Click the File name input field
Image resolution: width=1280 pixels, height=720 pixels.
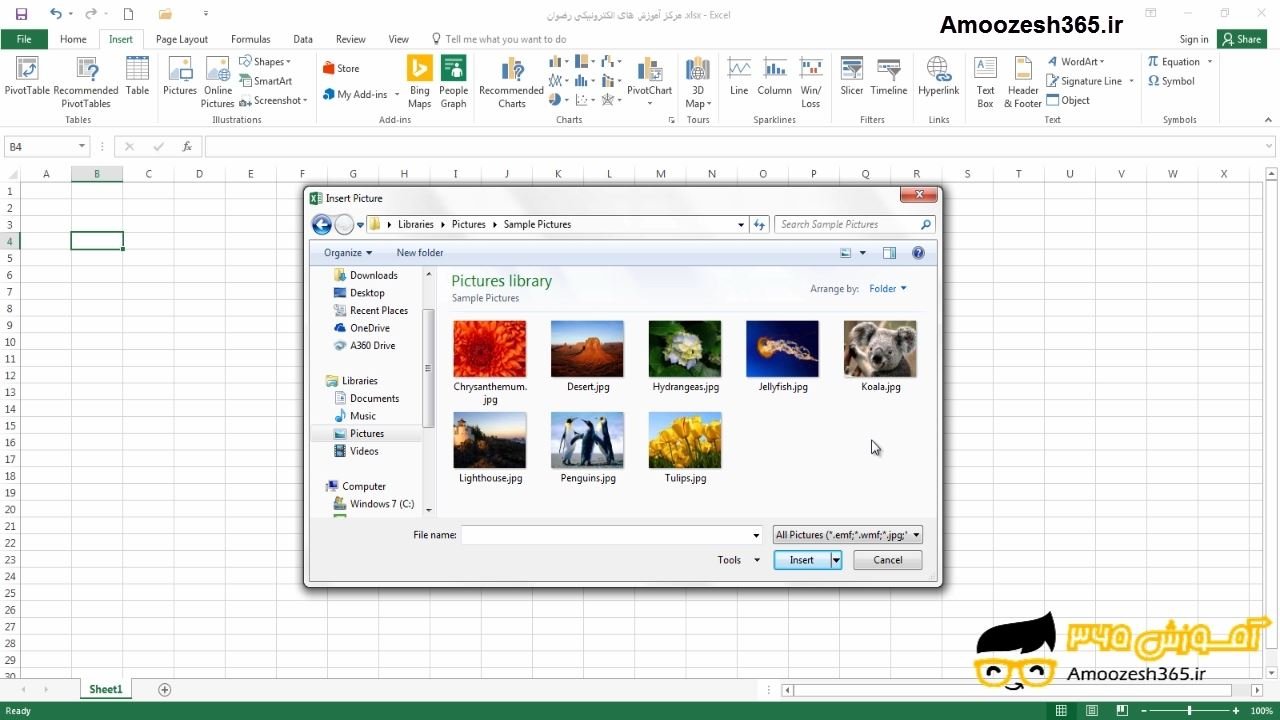tap(612, 535)
